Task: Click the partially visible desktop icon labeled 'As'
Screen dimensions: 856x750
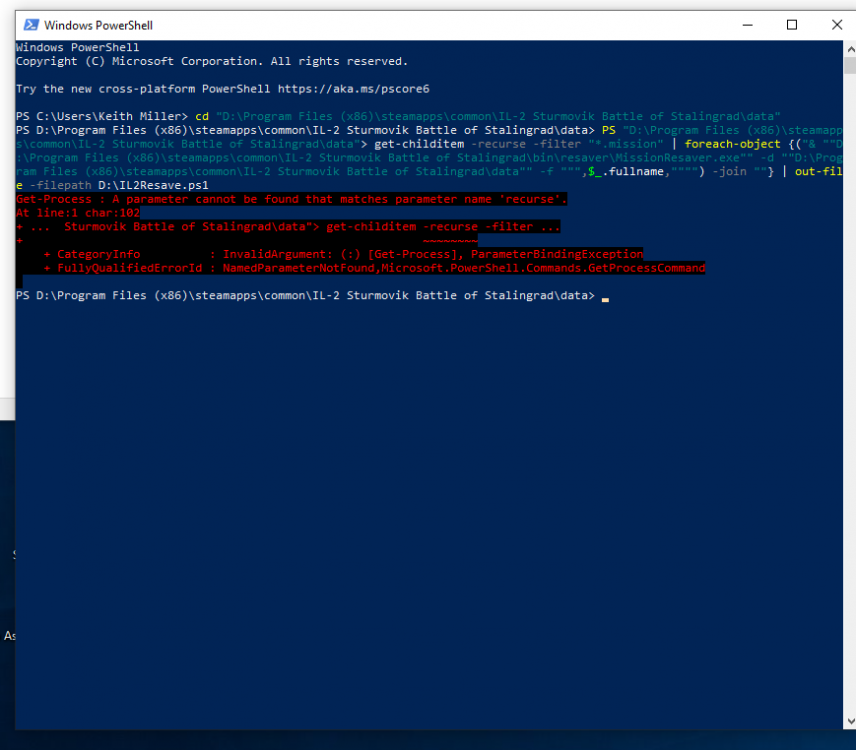Action: coord(7,636)
